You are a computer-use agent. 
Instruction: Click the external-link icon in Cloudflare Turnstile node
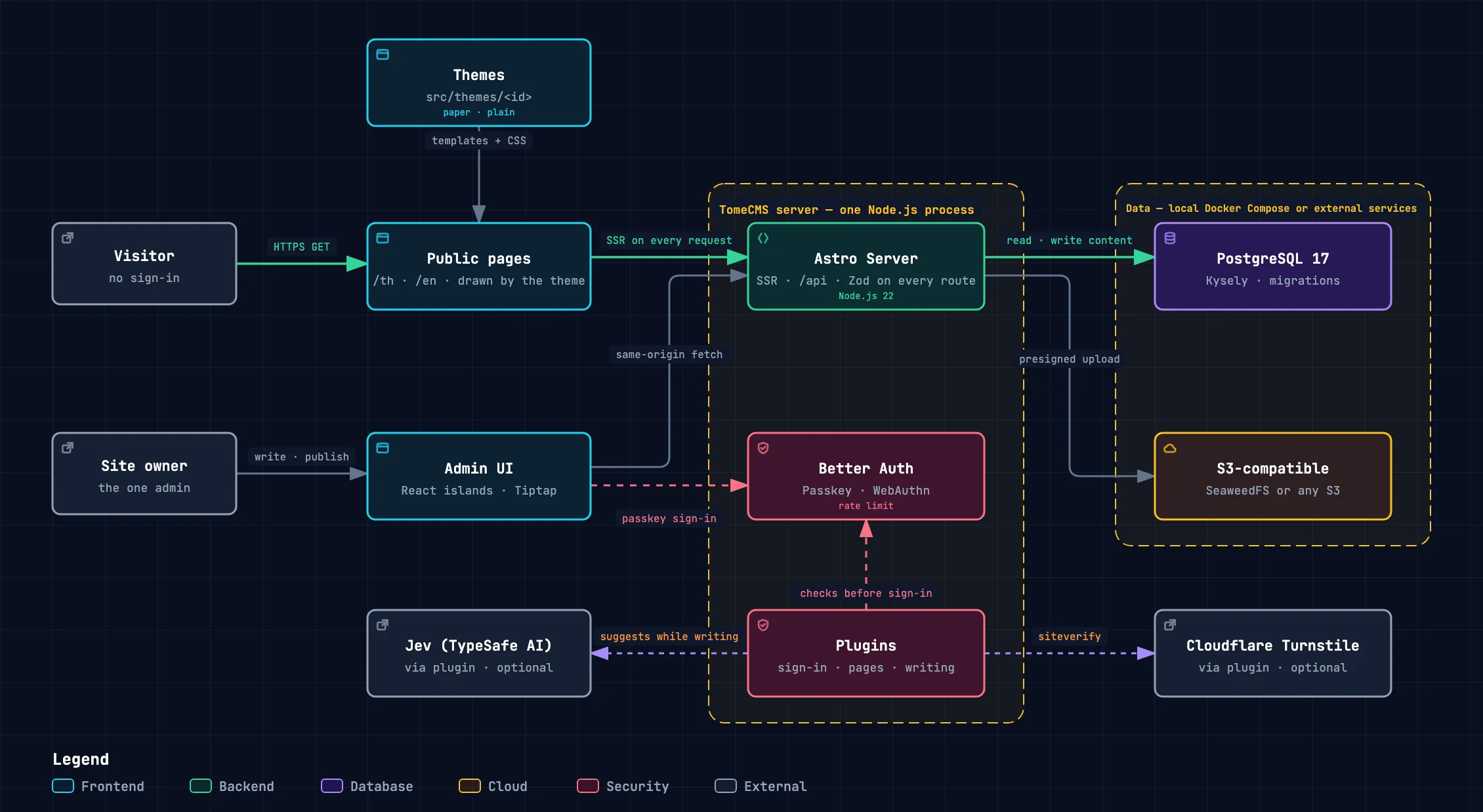[1170, 625]
